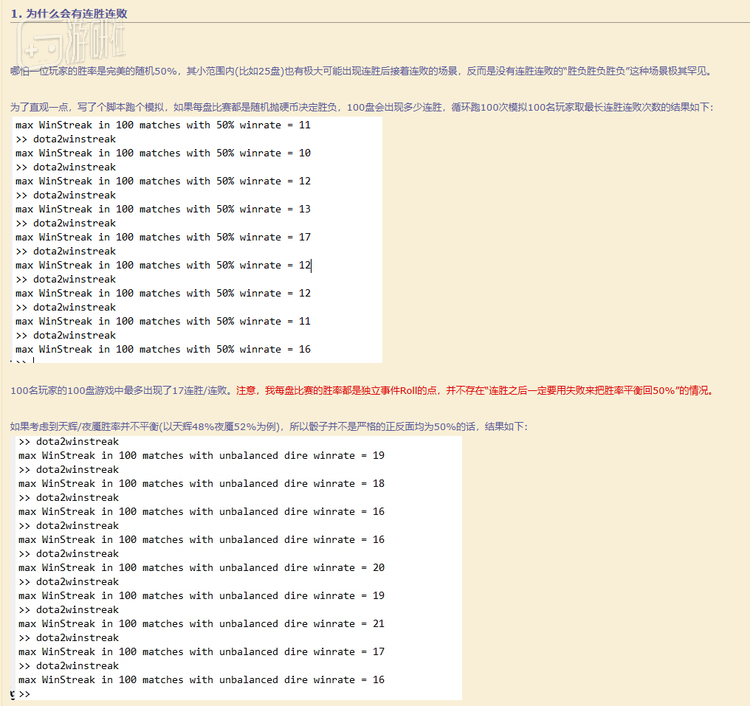Click the empty ">>" prompt ending the unbalanced dire output
Screen dimensions: 750x706
(x=24, y=694)
